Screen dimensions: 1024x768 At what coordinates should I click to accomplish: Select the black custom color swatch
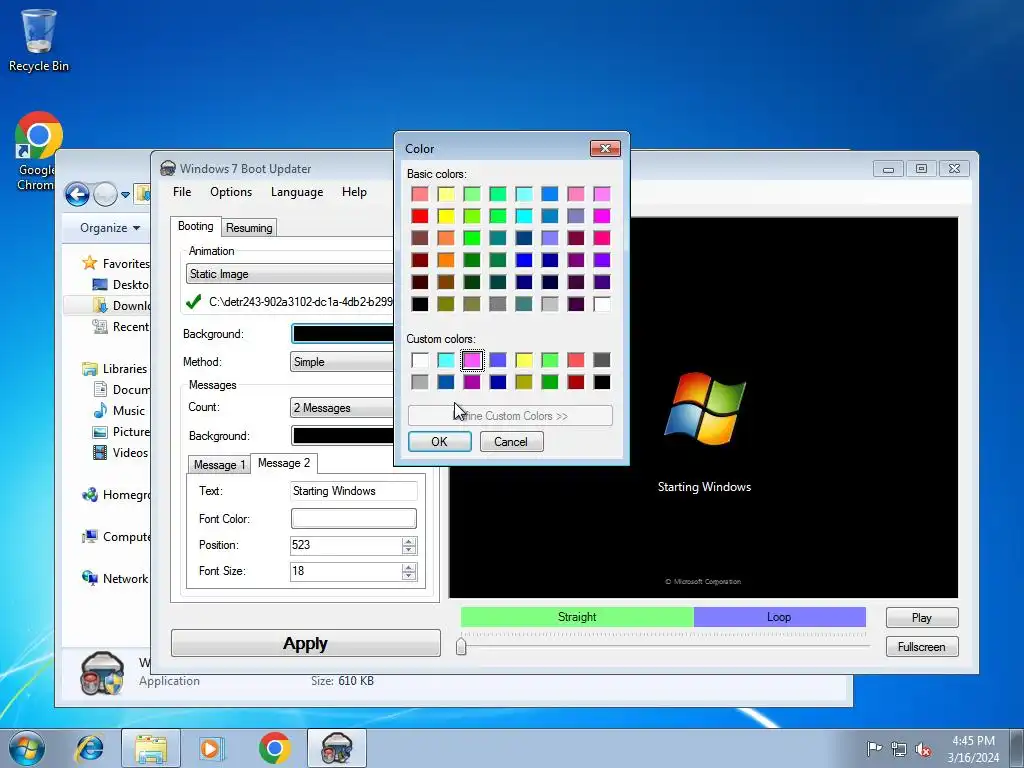click(x=601, y=382)
